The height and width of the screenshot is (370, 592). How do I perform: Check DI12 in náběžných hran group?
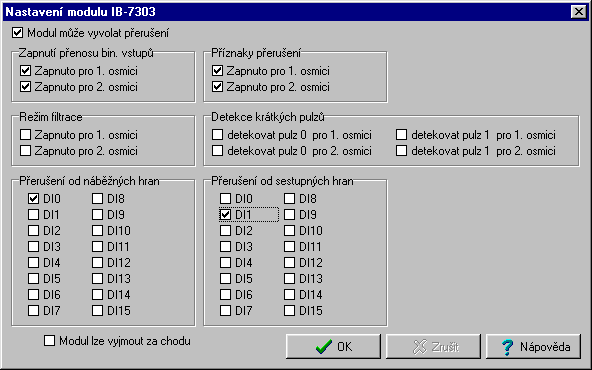click(97, 262)
